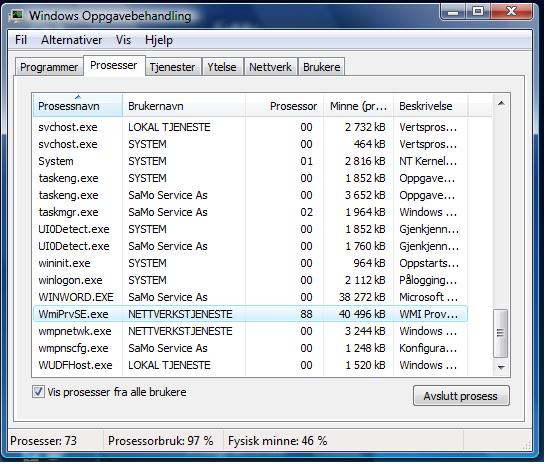The image size is (545, 464).
Task: Switch to the Tjenester tab
Action: [172, 67]
